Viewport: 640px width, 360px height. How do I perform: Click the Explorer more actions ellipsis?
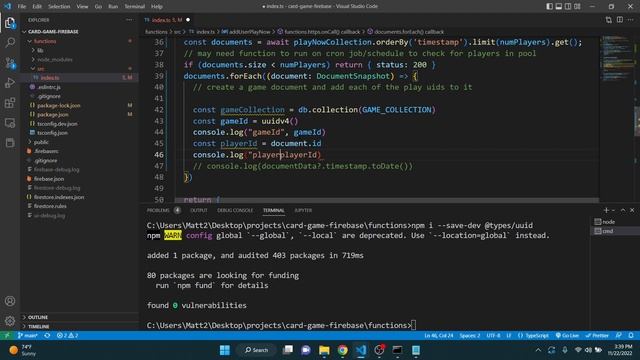[x=129, y=20]
